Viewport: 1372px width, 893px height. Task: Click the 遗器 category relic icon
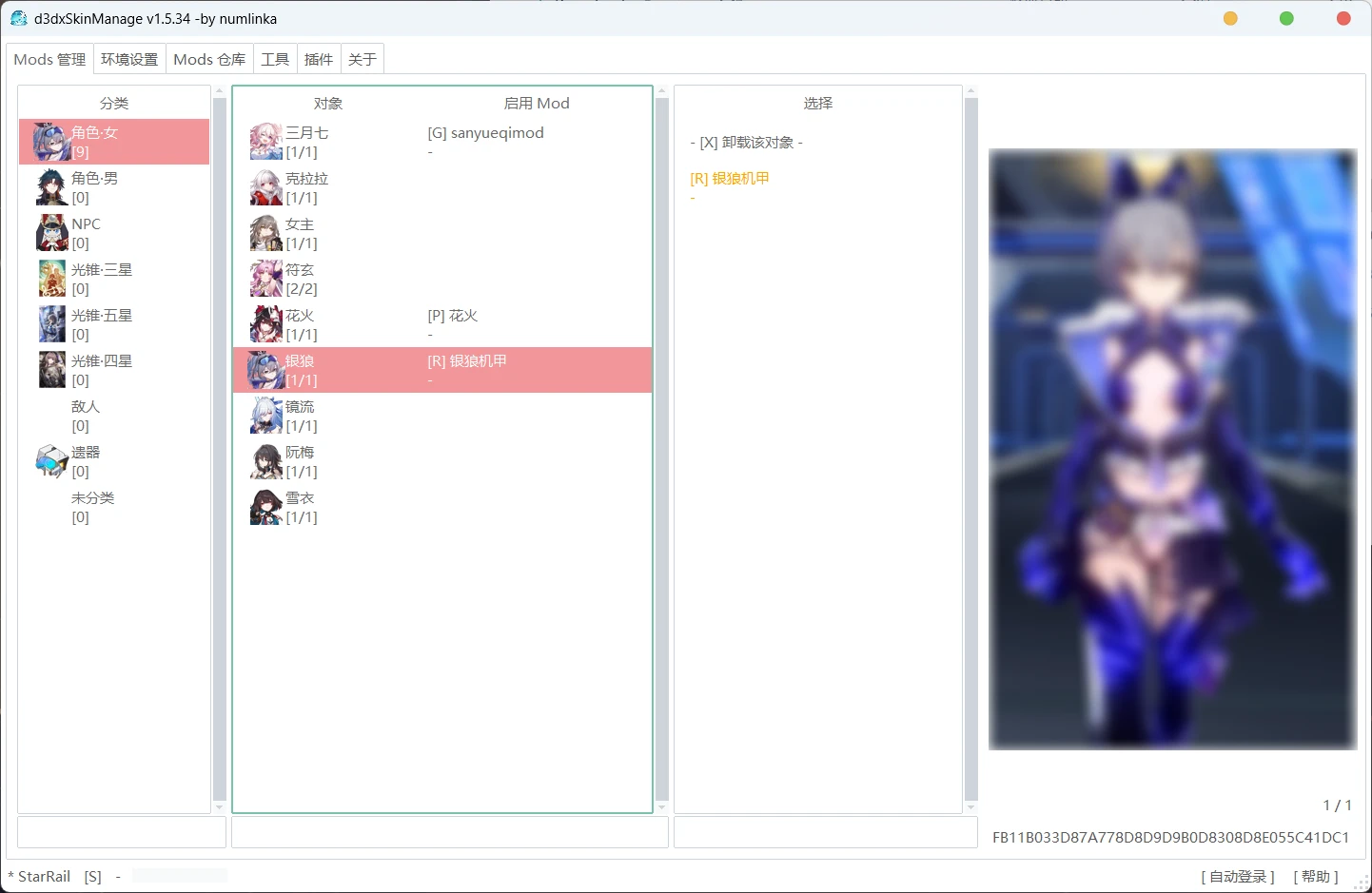[x=51, y=461]
